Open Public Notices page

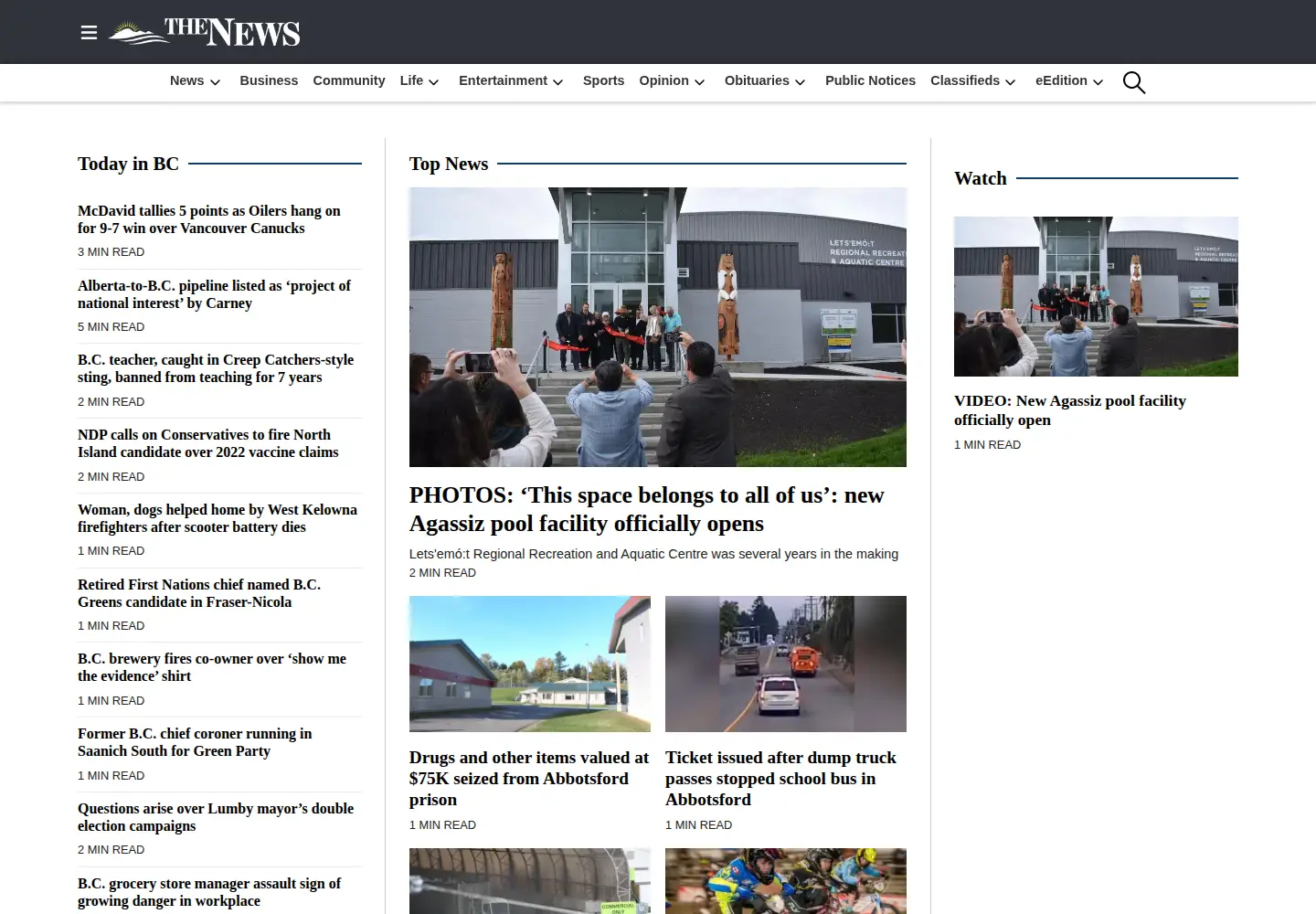pyautogui.click(x=870, y=80)
